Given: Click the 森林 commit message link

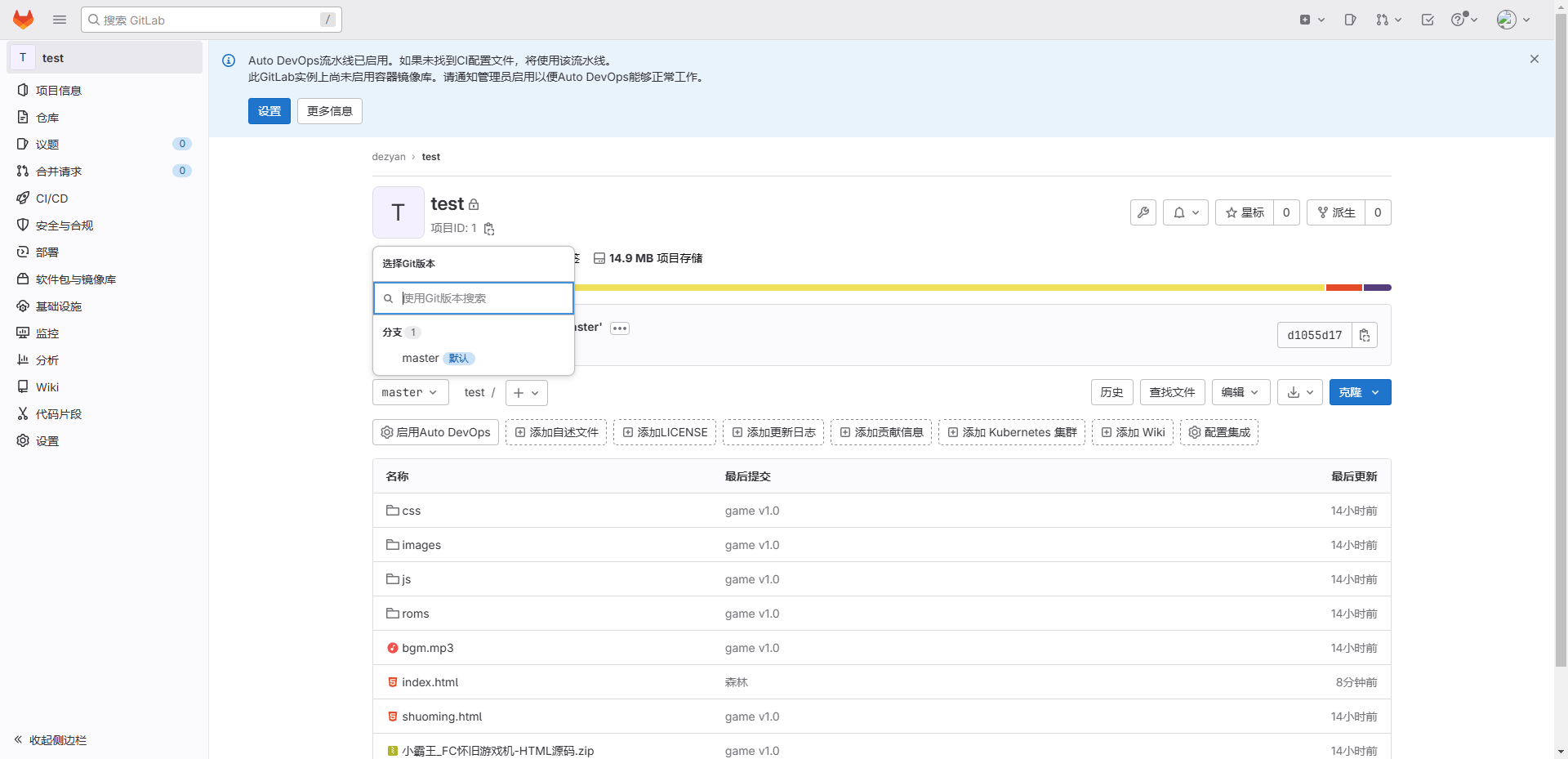Looking at the screenshot, I should (737, 682).
